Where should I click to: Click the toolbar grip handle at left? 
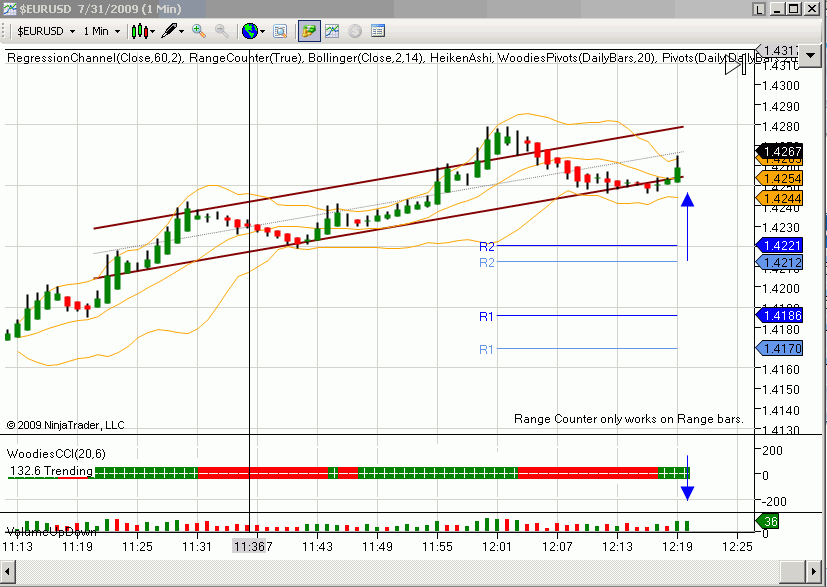pos(6,31)
